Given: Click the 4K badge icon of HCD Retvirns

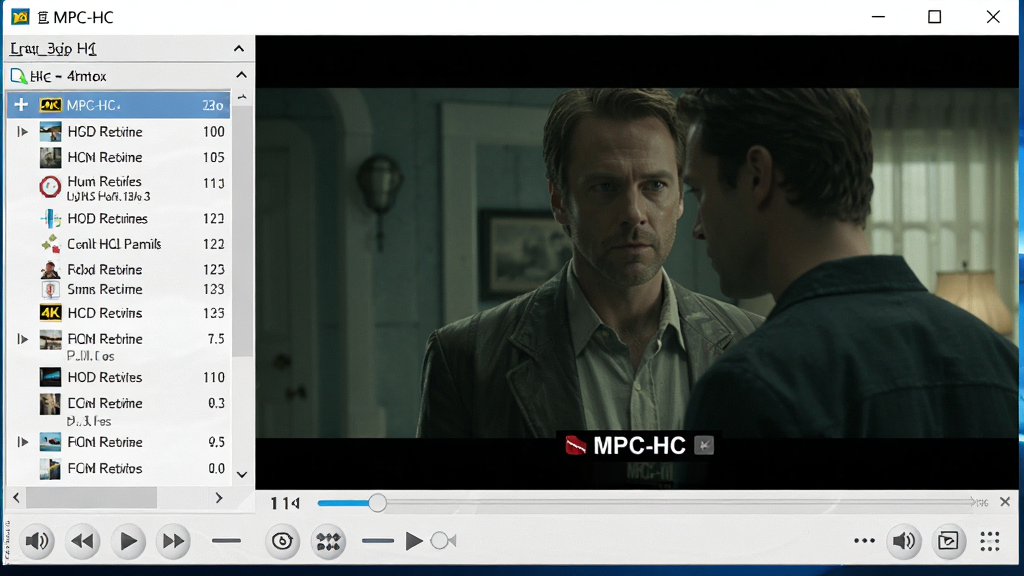Looking at the screenshot, I should [x=50, y=313].
